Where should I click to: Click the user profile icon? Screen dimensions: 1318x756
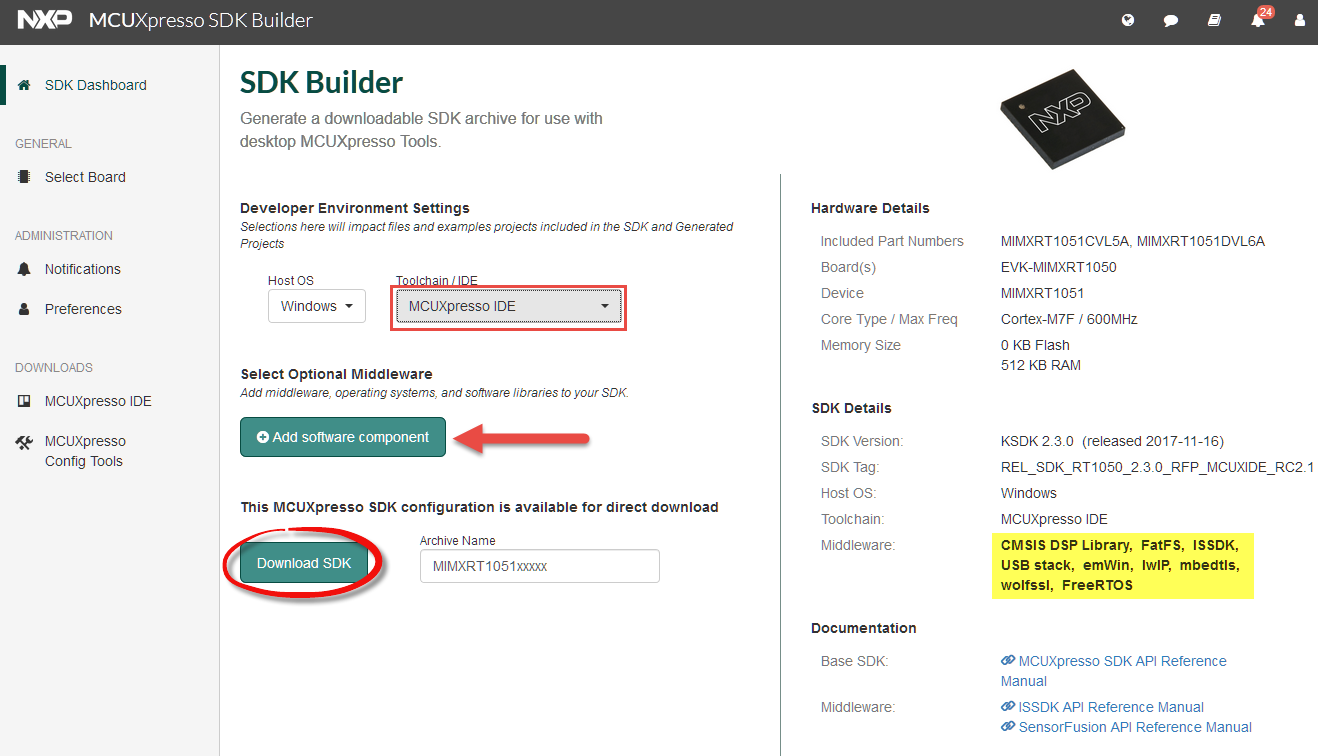[1299, 20]
